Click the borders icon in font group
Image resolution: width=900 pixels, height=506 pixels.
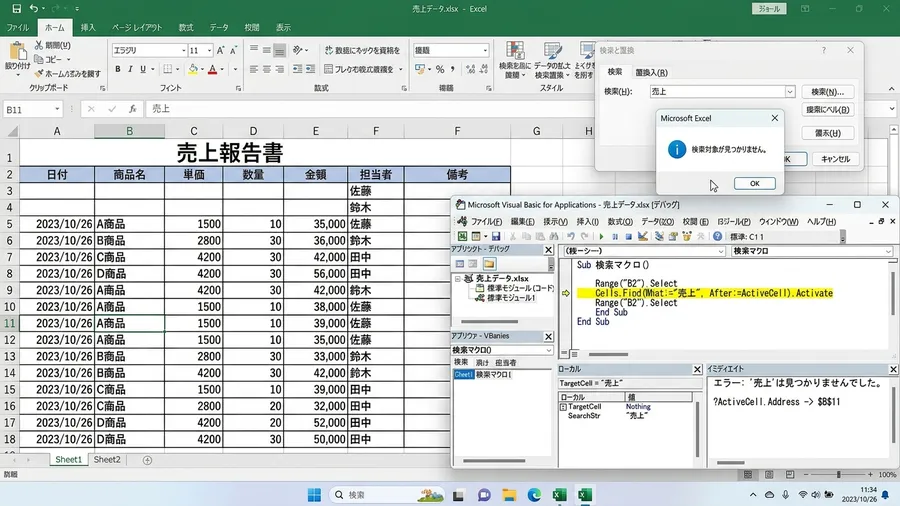point(168,69)
